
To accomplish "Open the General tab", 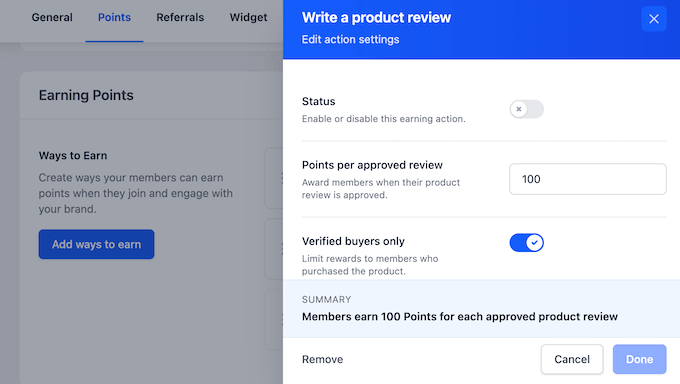I will [52, 17].
